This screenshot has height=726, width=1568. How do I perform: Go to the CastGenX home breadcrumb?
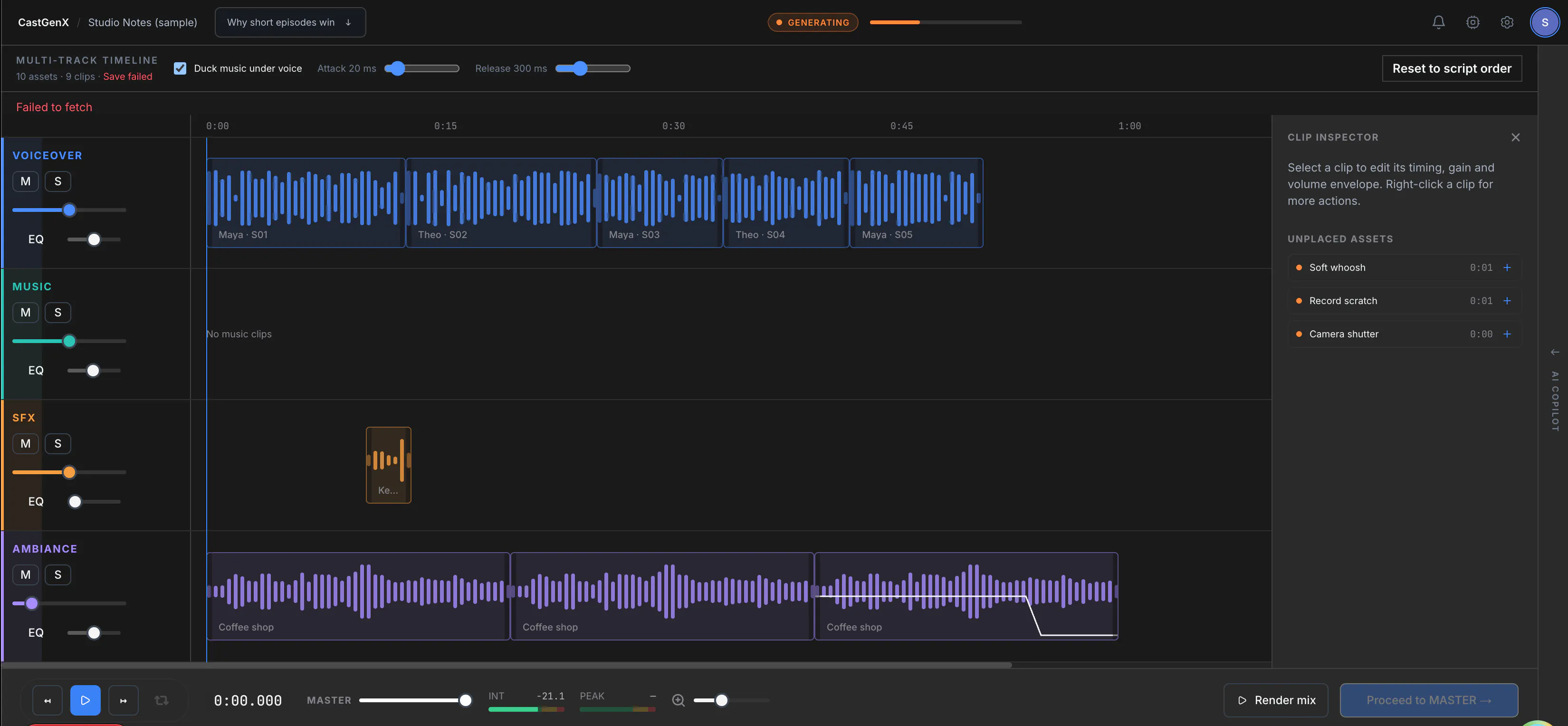coord(43,22)
